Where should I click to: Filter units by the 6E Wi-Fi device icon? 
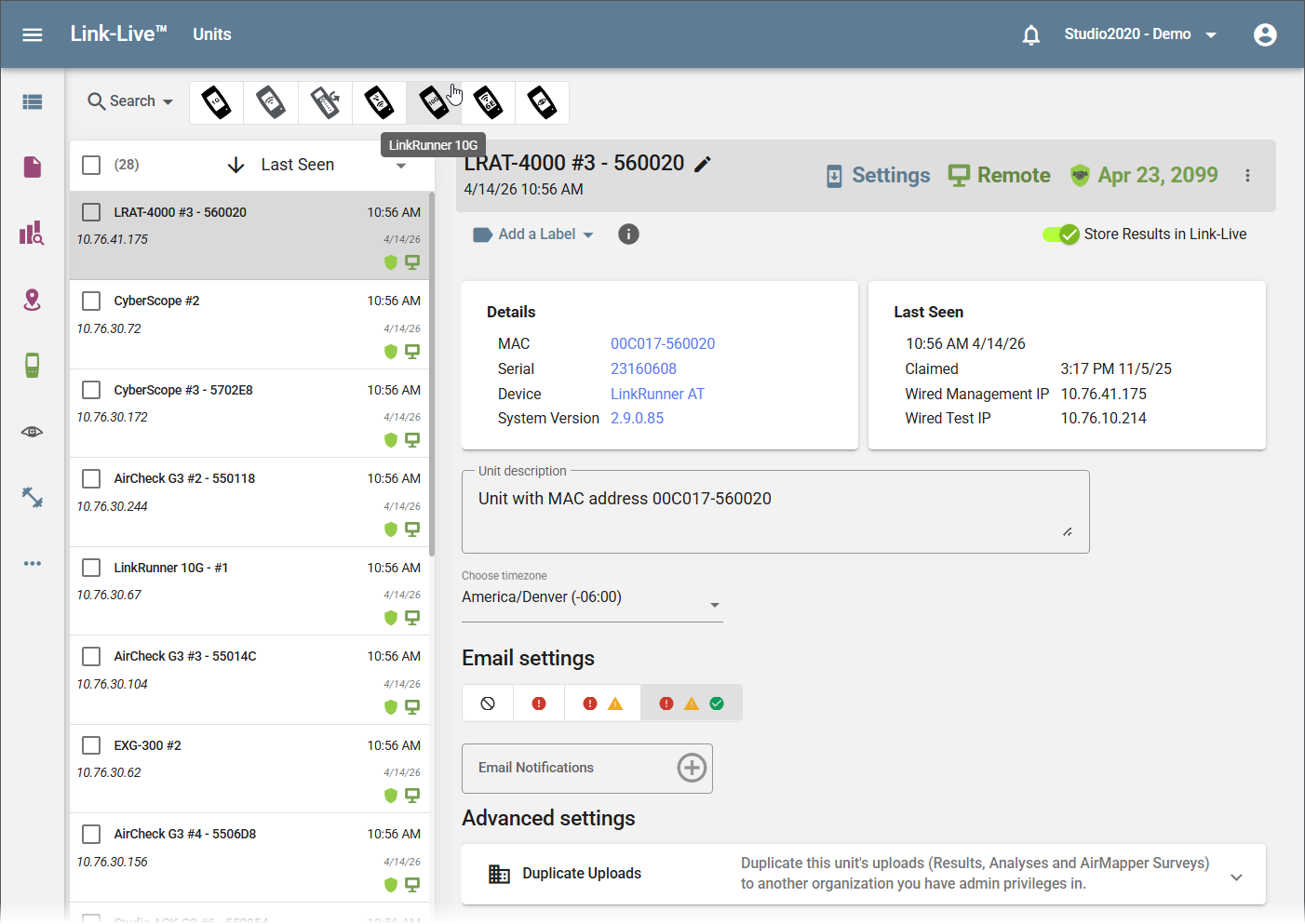488,102
